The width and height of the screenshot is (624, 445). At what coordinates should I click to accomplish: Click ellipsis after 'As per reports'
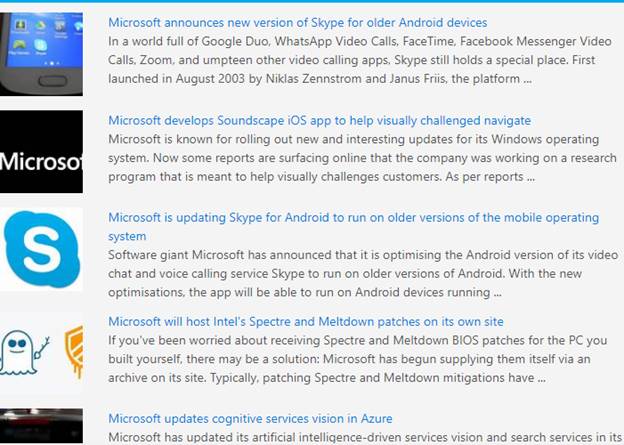point(531,177)
